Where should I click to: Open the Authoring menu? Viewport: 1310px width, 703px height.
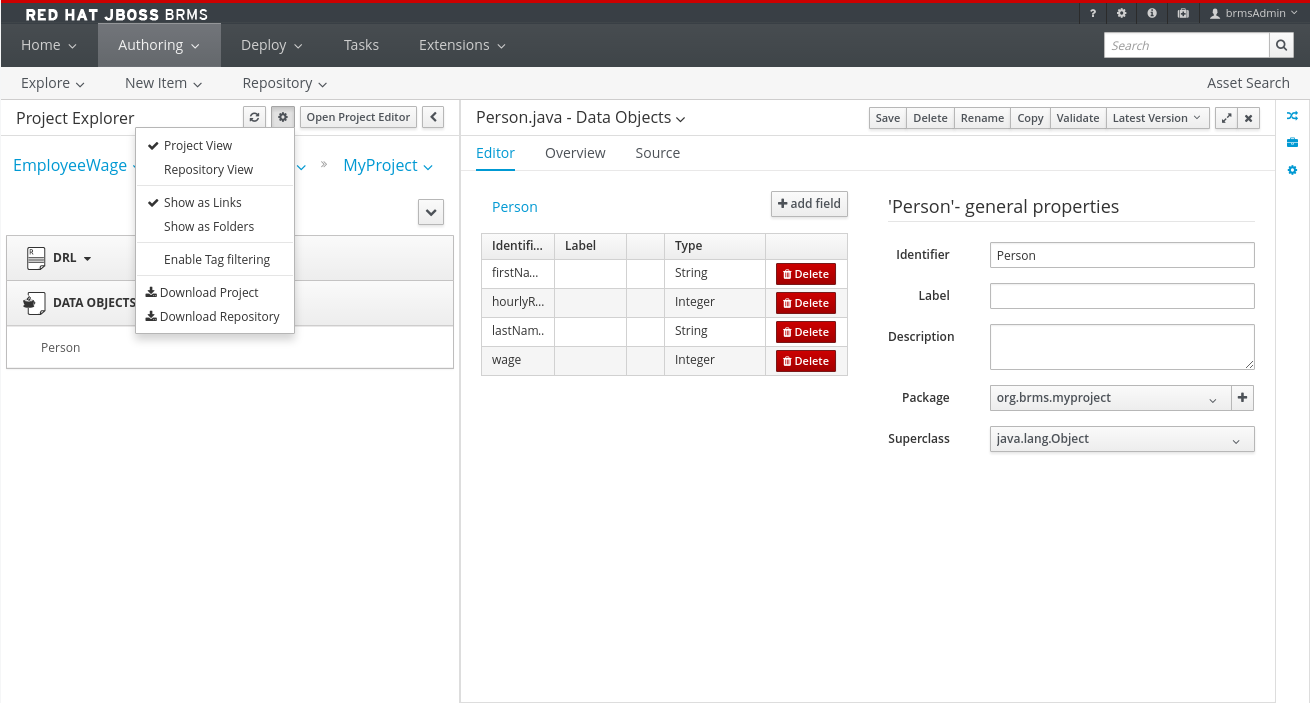point(159,45)
